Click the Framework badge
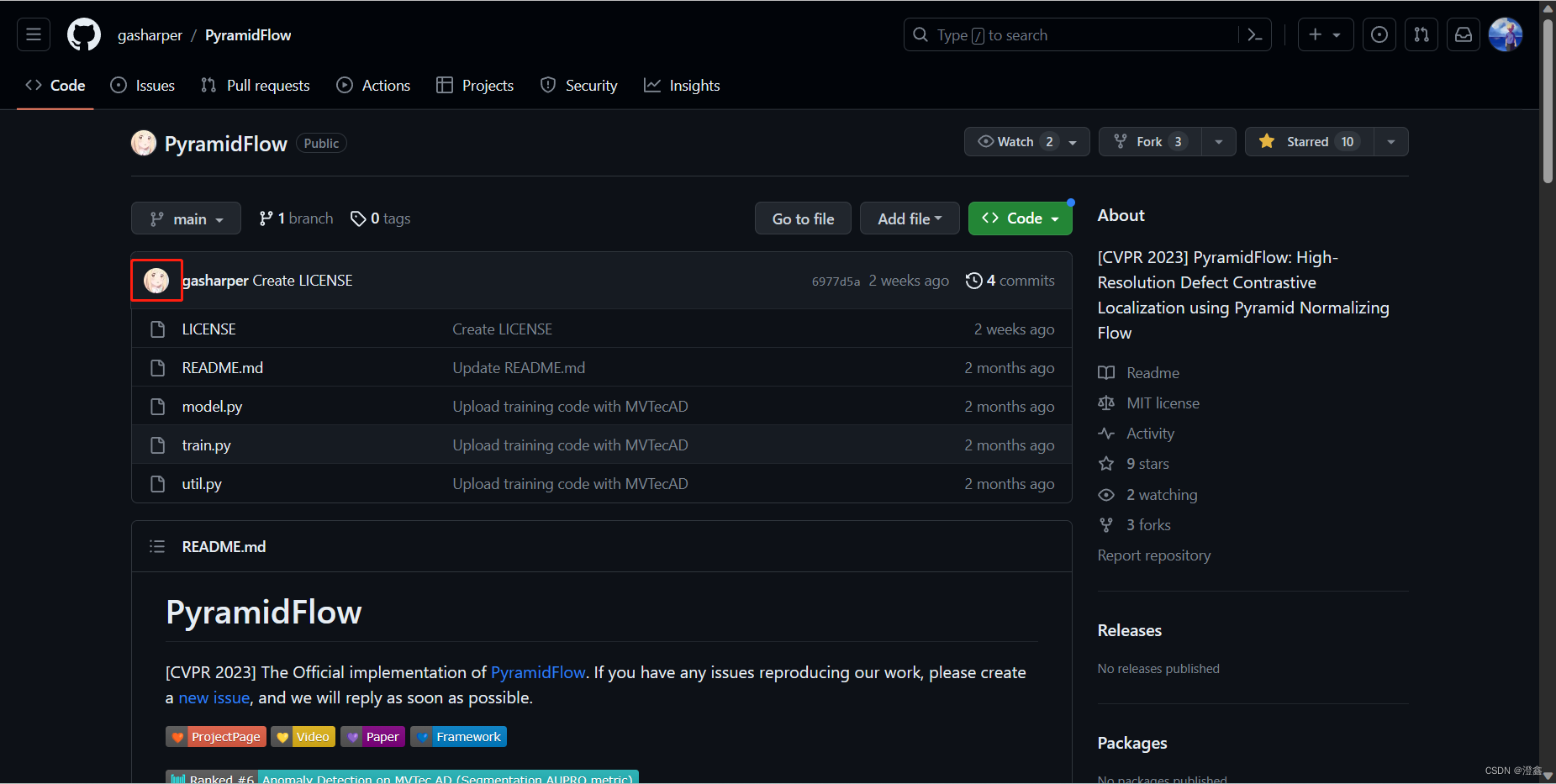 pyautogui.click(x=458, y=737)
